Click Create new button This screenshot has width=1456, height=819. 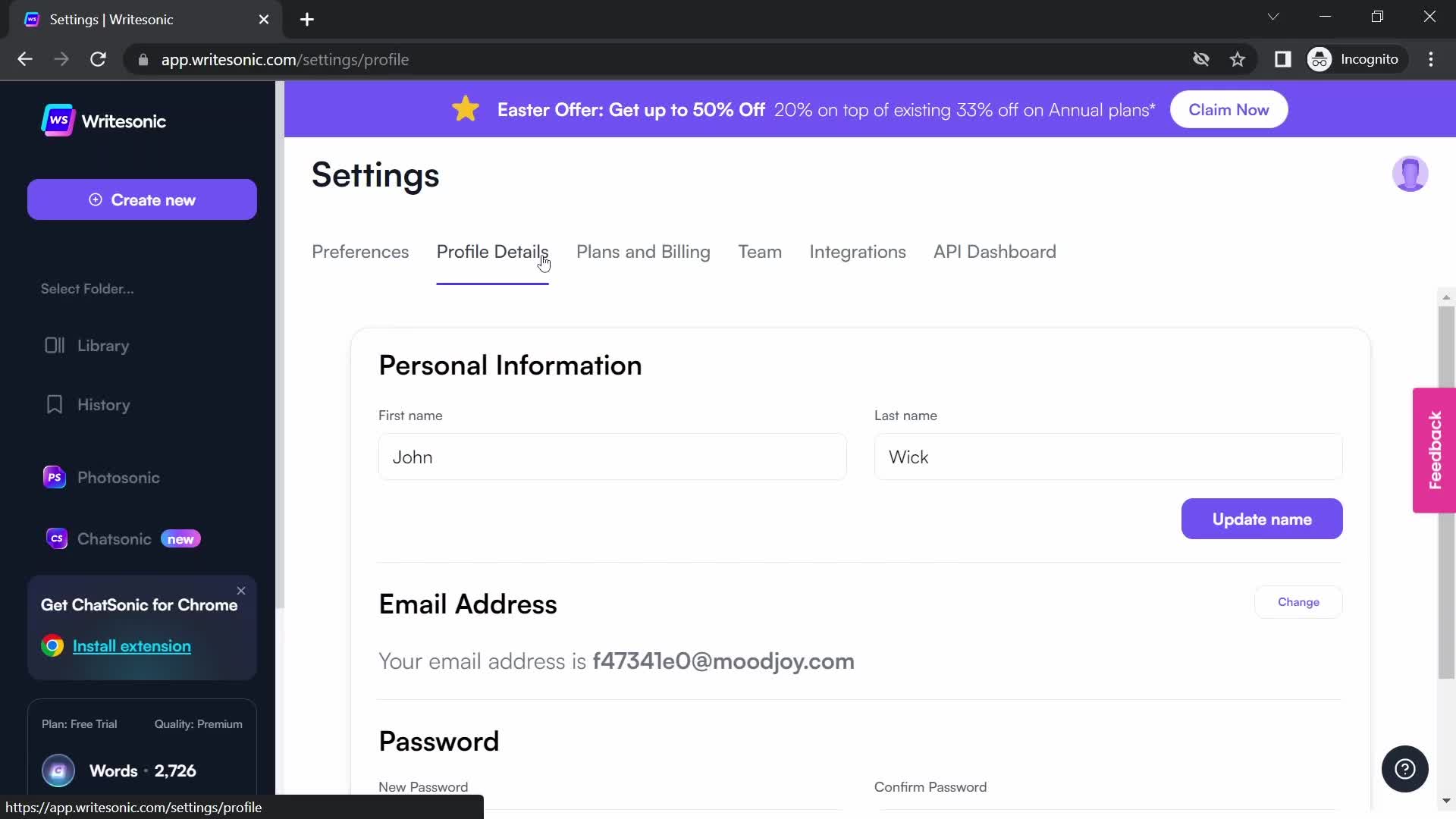(142, 200)
